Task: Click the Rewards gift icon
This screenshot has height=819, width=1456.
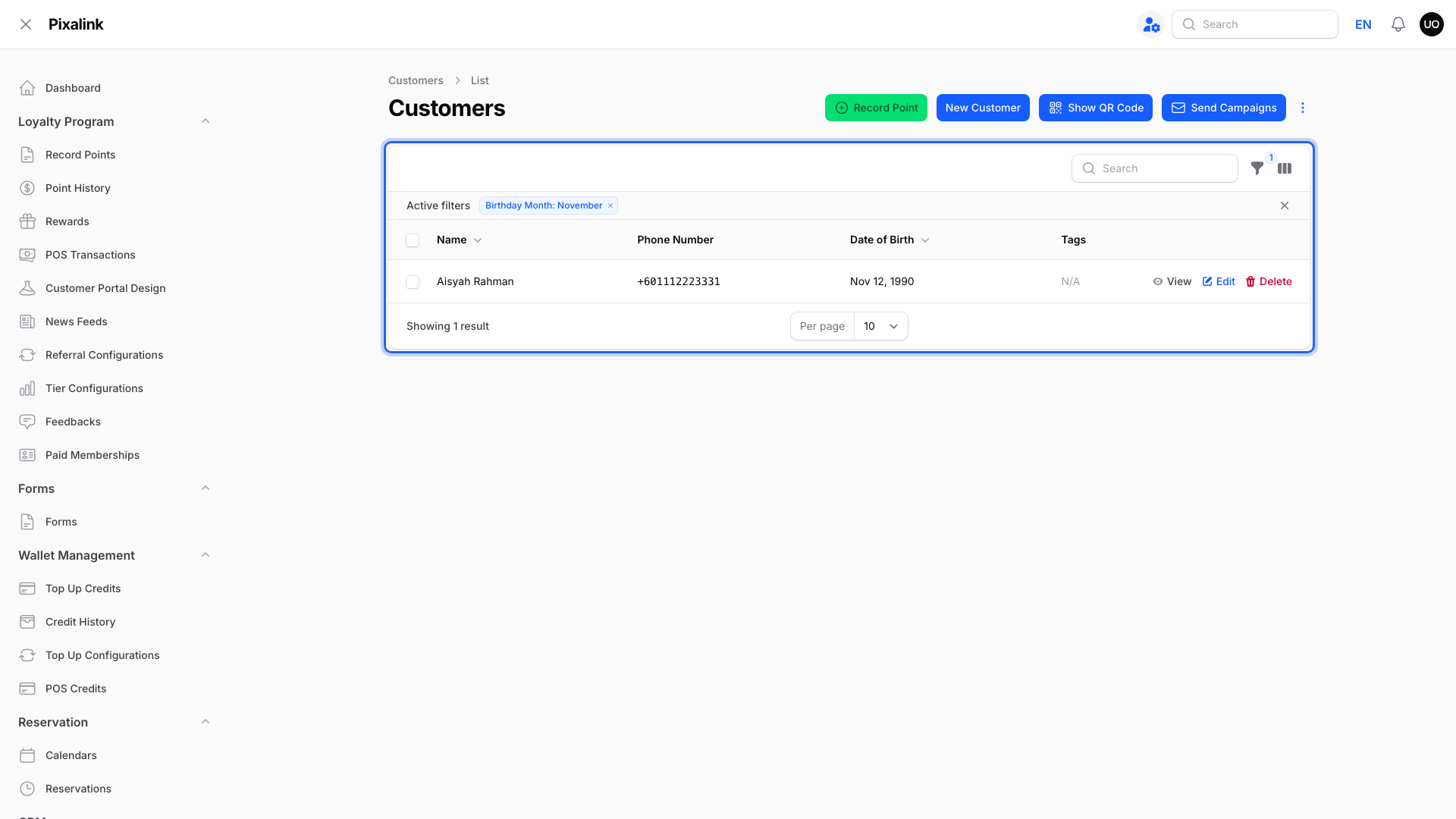Action: [27, 221]
